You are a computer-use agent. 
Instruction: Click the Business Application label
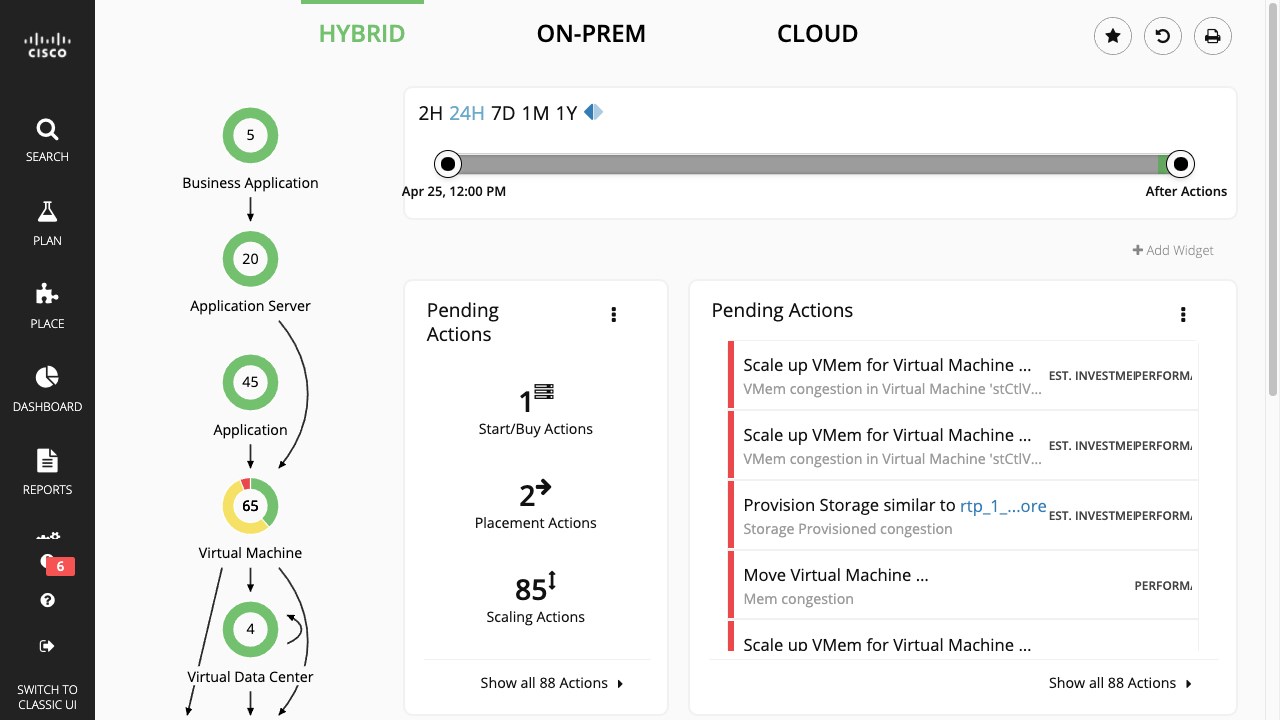pos(250,183)
